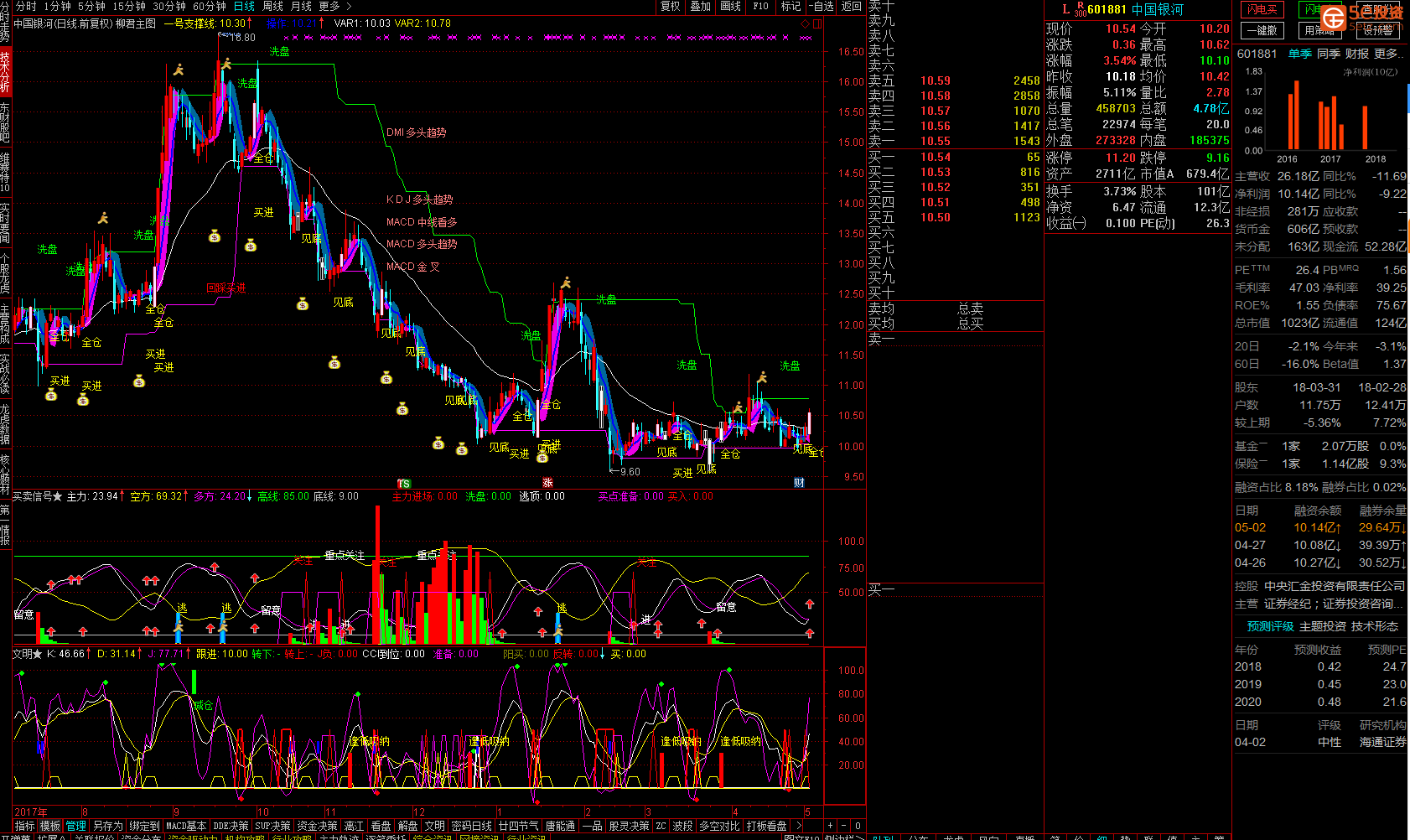Open the 单季 financial tab
Screen dimensions: 1410x840
[1300, 54]
